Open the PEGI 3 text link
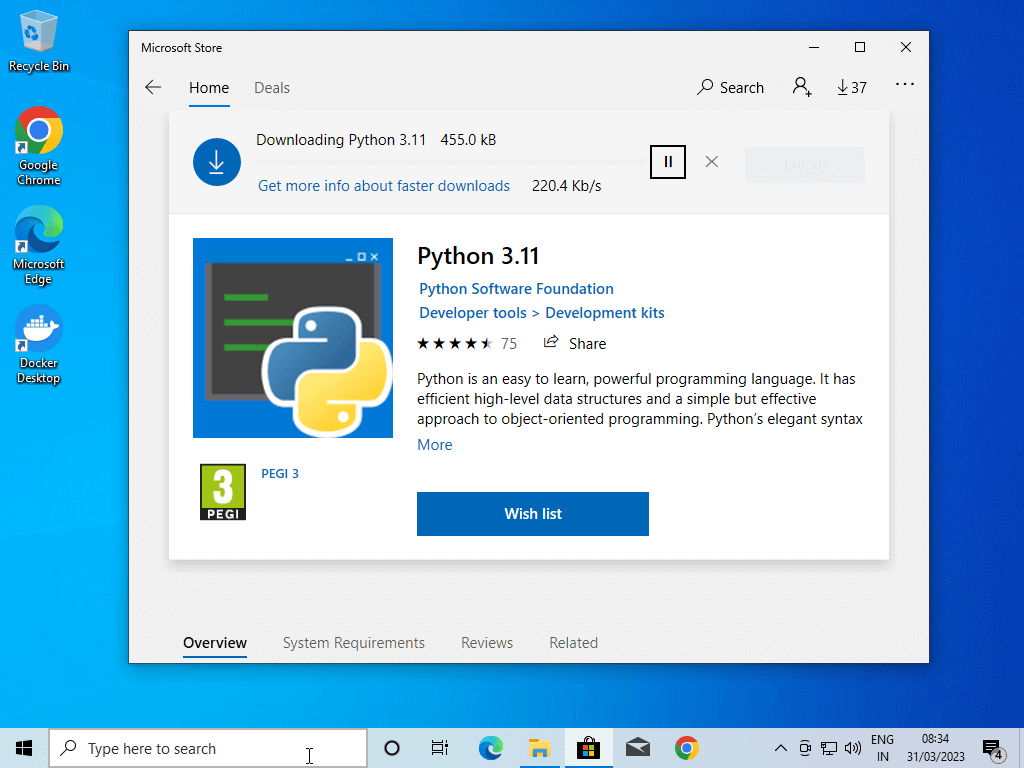This screenshot has height=768, width=1024. tap(280, 473)
